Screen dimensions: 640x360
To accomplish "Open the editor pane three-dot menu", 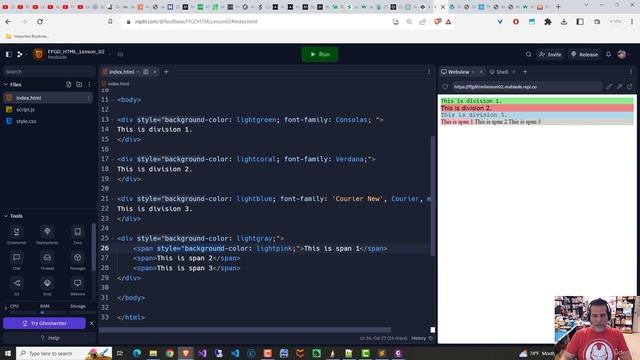I will coord(429,72).
